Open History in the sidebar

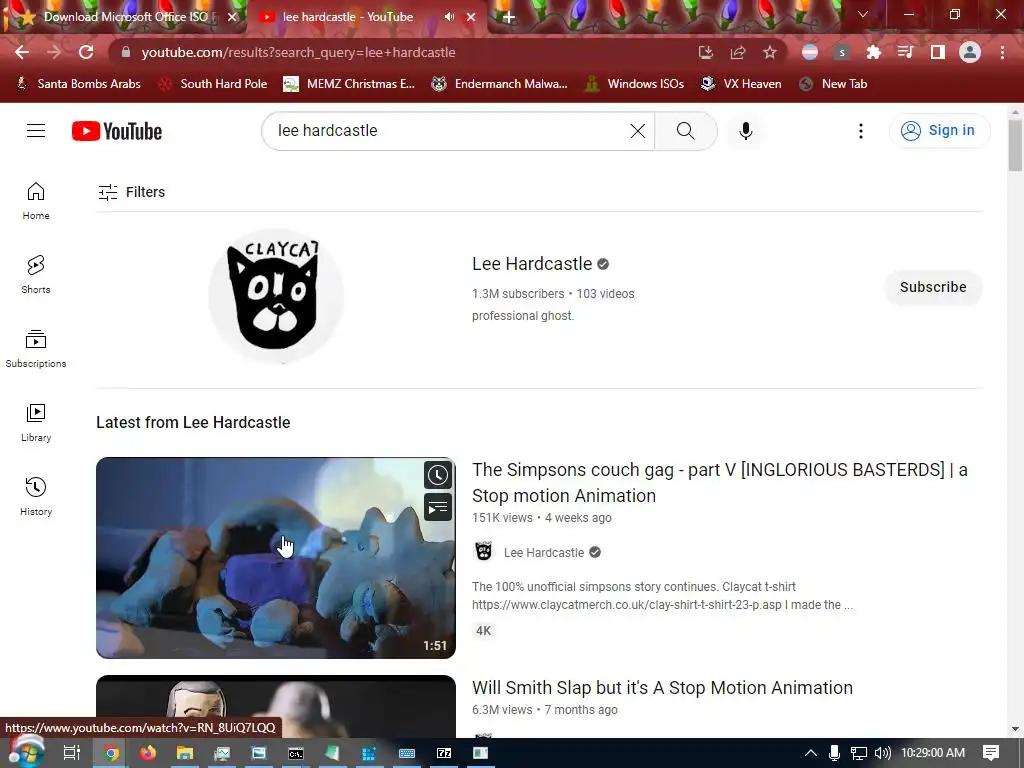[x=36, y=496]
